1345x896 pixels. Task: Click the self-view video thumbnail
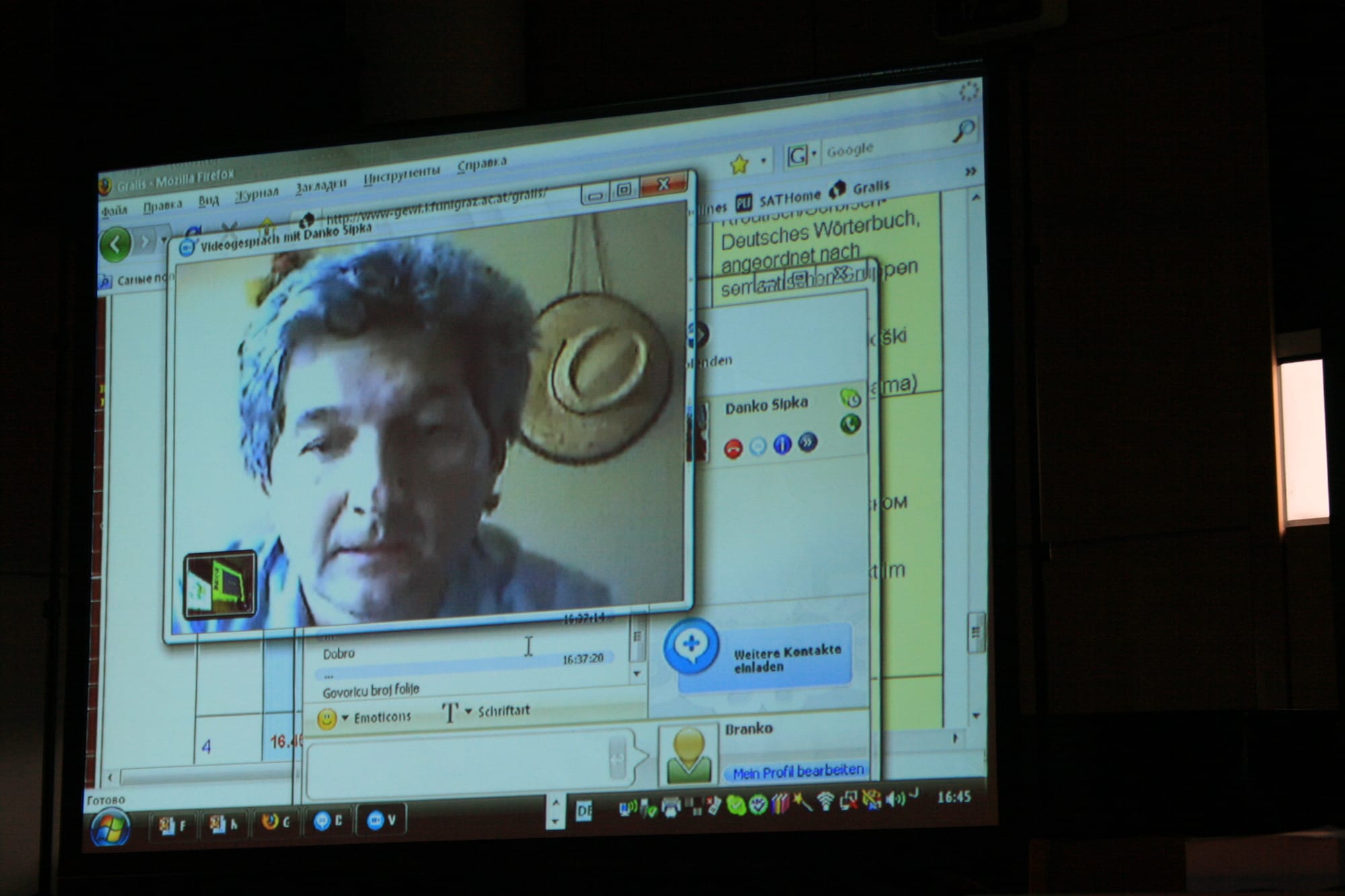coord(220,583)
